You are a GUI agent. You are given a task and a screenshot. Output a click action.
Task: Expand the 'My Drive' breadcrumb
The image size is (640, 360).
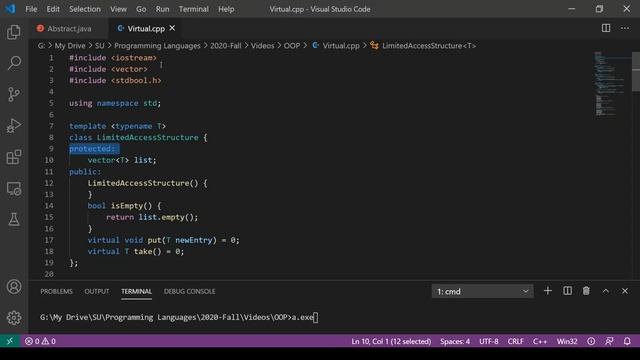click(70, 46)
